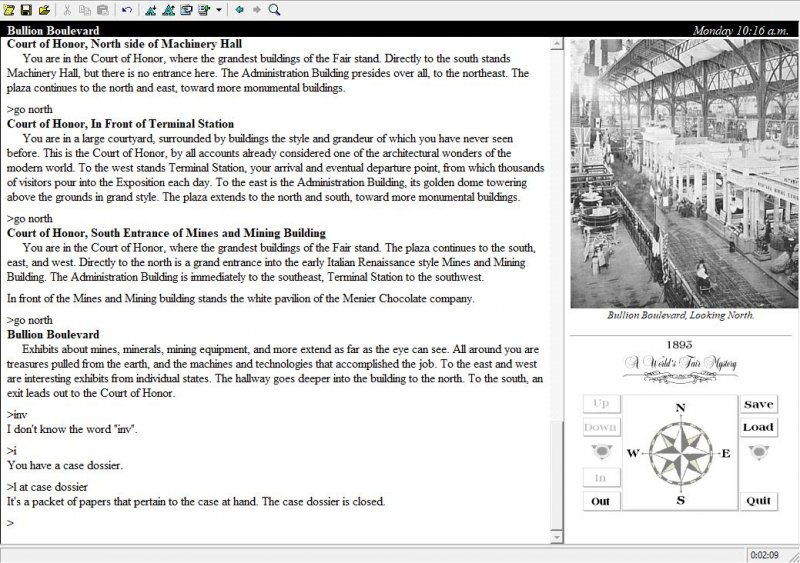Click the scrollbar up arrow of text pane
Screen dimensions: 800x563
pos(556,44)
